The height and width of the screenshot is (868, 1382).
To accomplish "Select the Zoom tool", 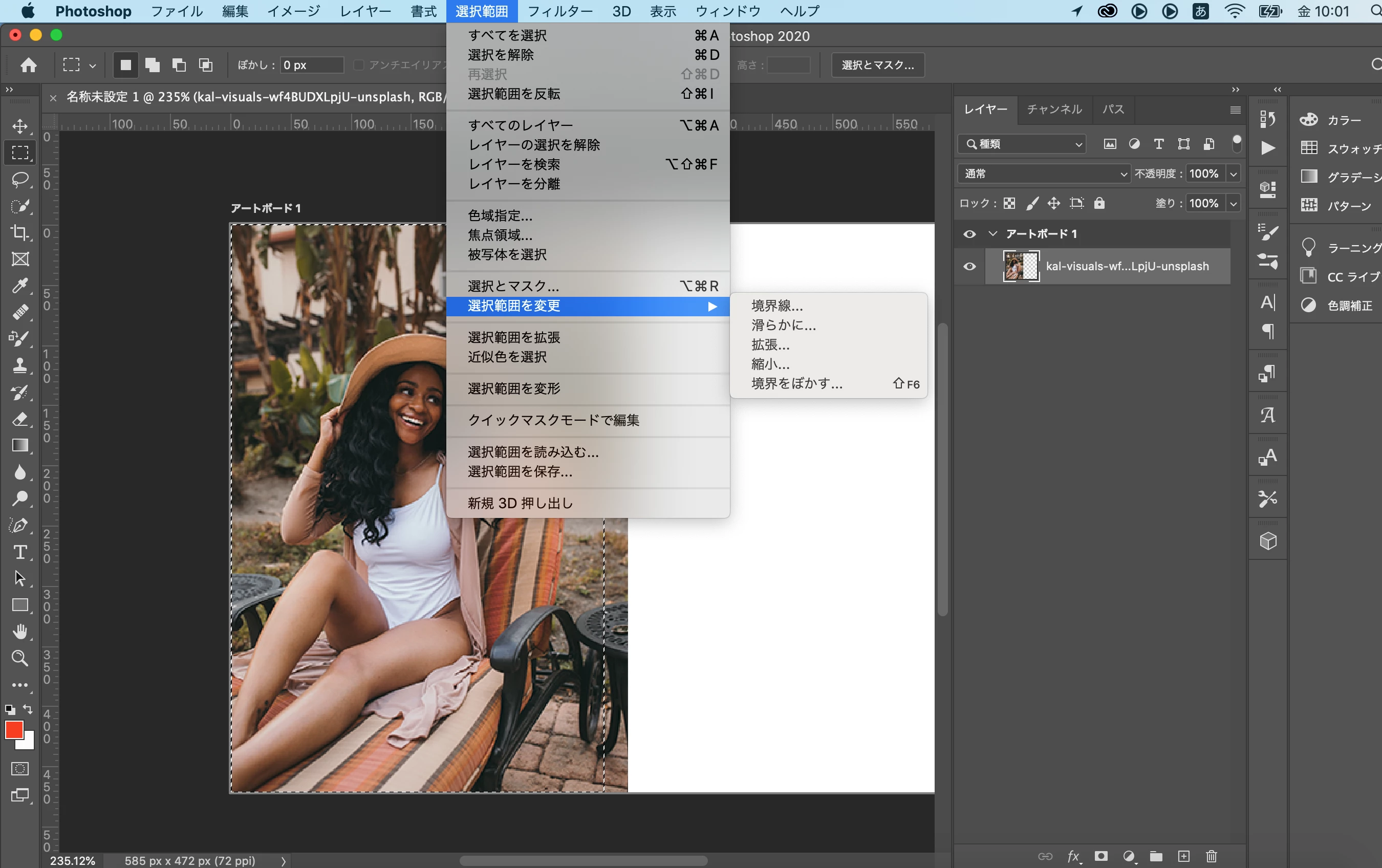I will pos(20,658).
